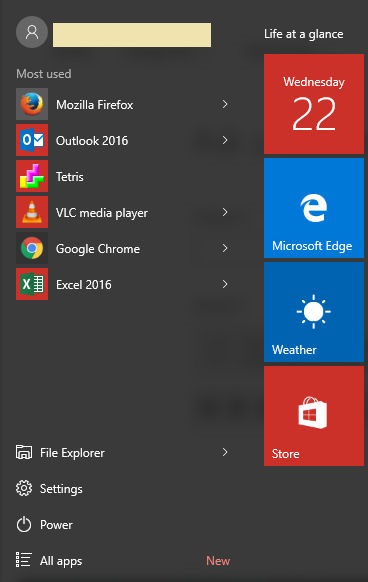This screenshot has height=582, width=368.
Task: Click the Power text entry
Action: (x=56, y=525)
